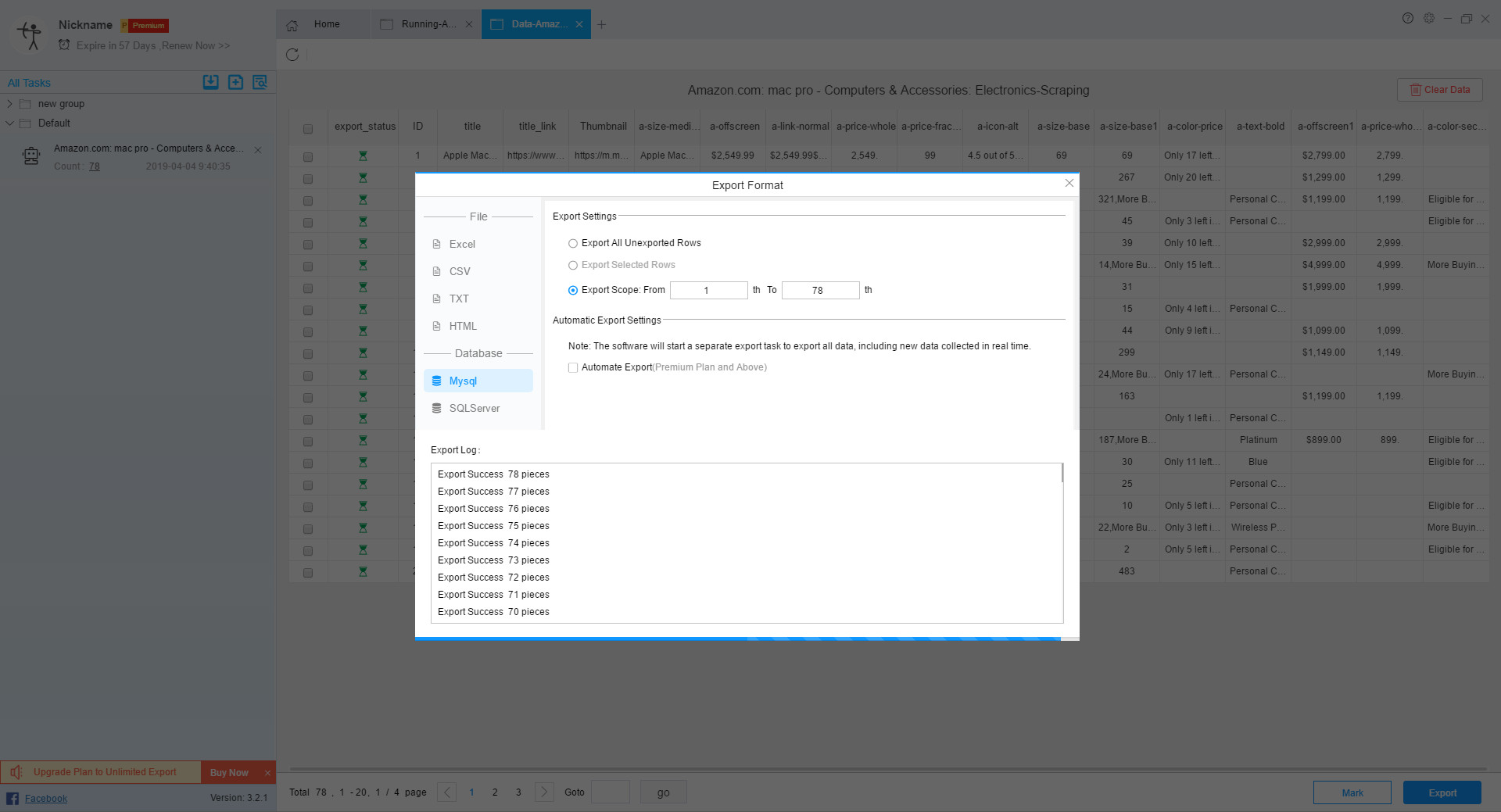Select Mysql database export
This screenshot has width=1501, height=812.
tap(478, 381)
